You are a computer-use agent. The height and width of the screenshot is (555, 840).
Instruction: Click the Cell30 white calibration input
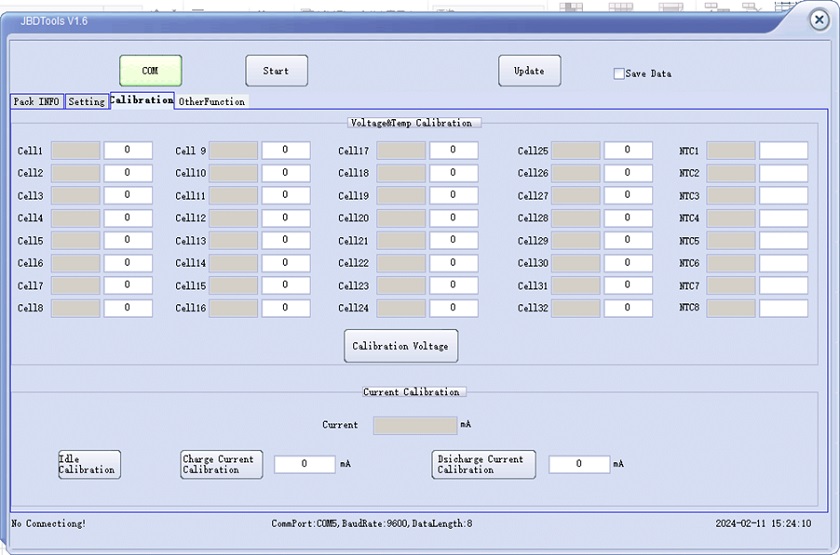[628, 262]
